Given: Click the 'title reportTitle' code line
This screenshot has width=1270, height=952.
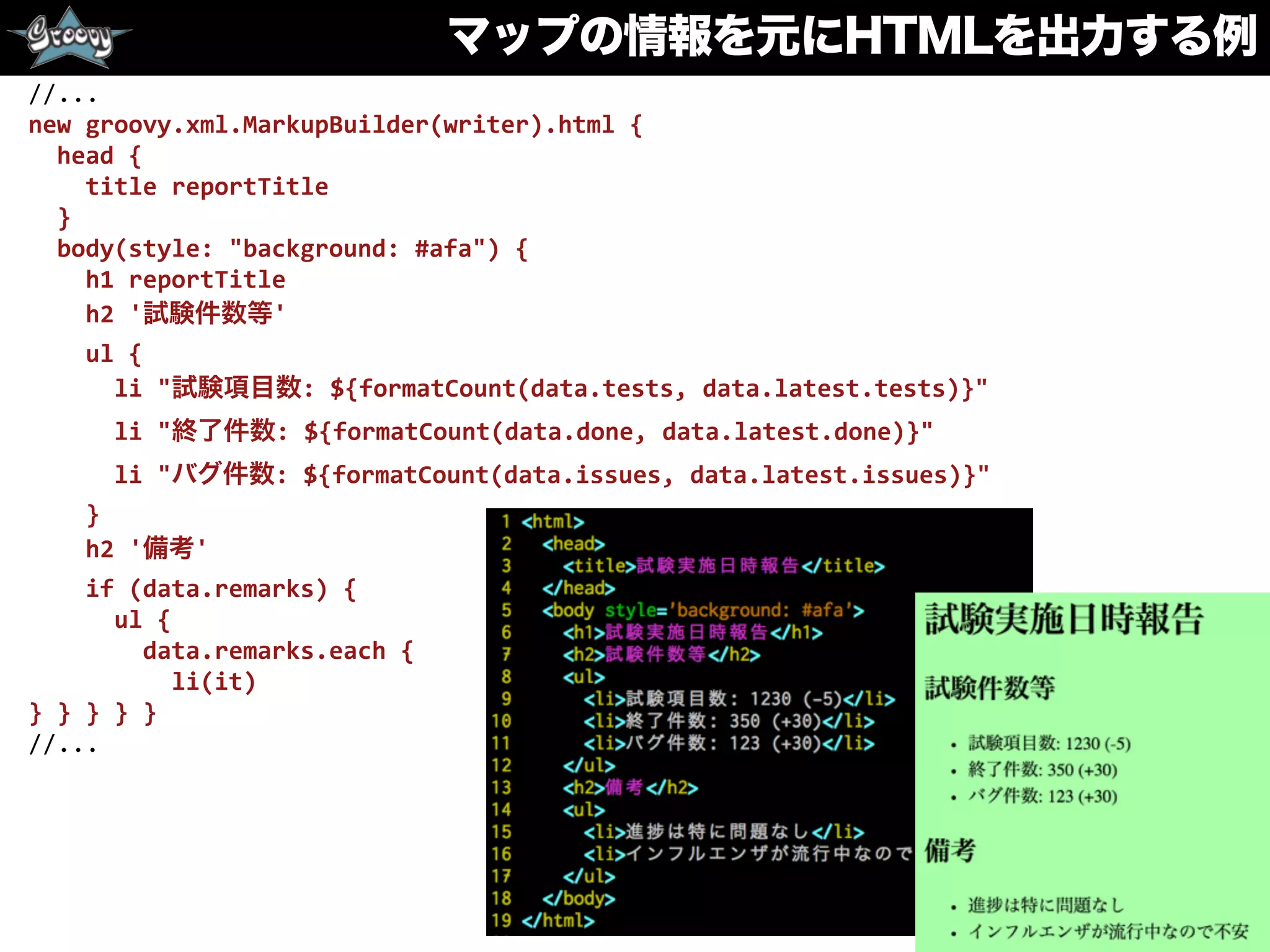Looking at the screenshot, I should [207, 187].
